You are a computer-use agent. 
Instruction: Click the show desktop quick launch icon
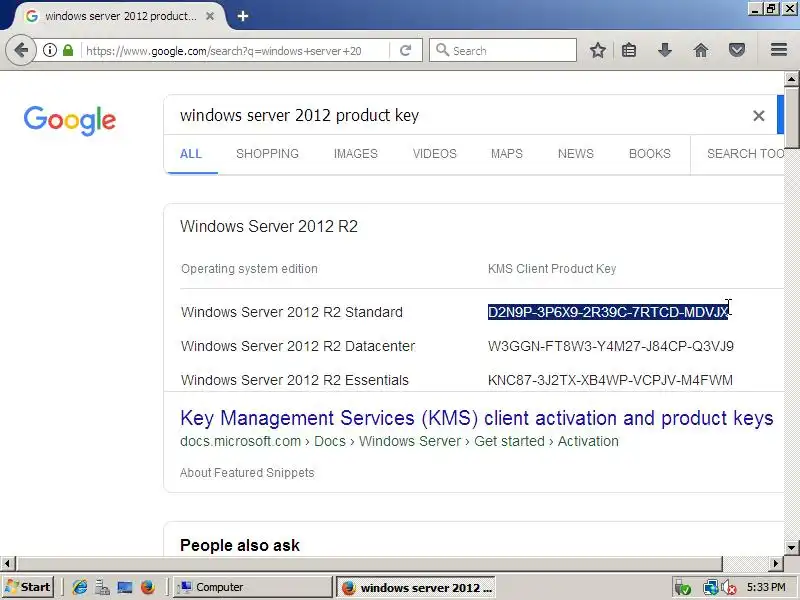click(x=125, y=587)
